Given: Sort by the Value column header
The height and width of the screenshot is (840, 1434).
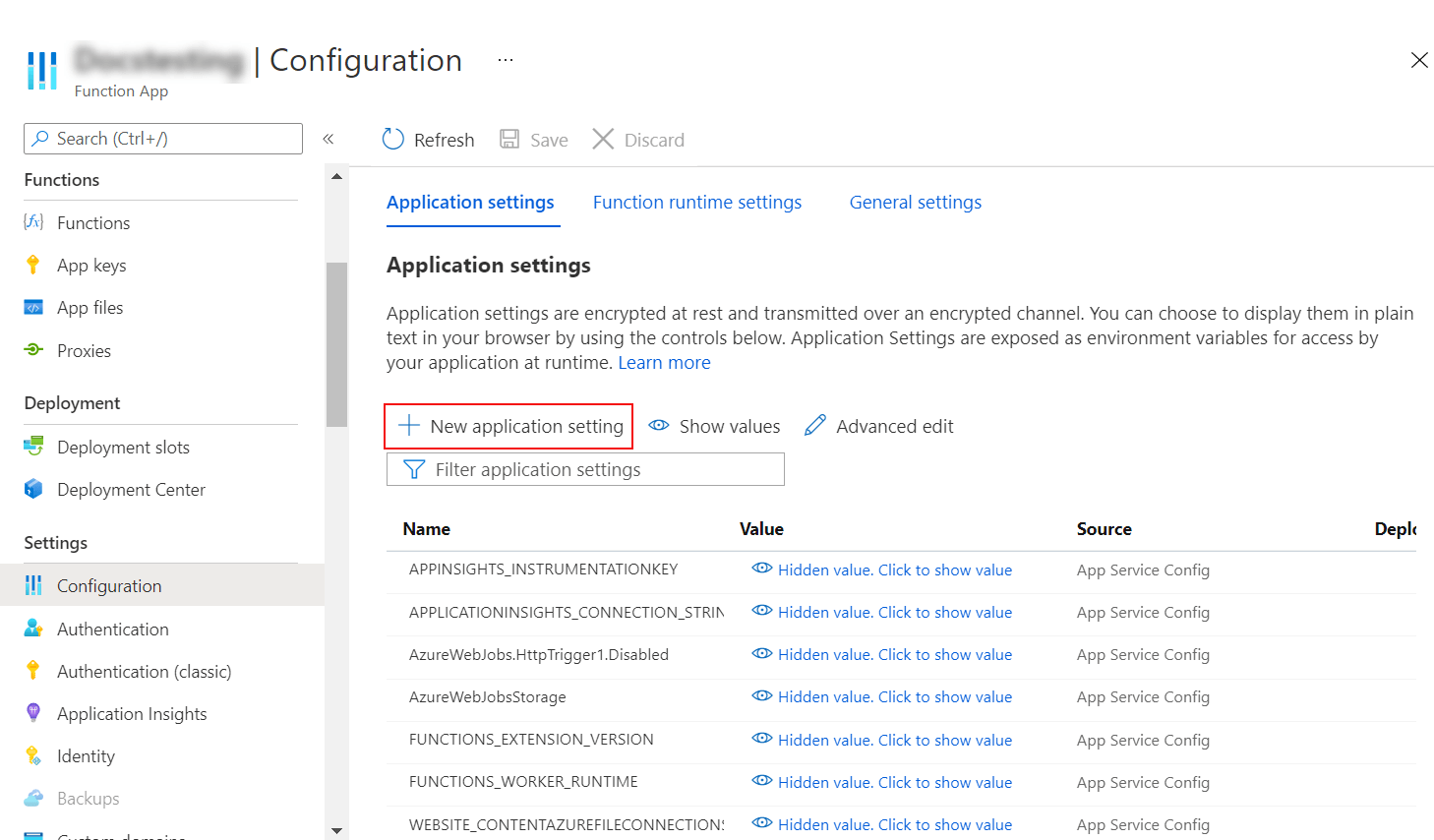Looking at the screenshot, I should click(x=761, y=529).
